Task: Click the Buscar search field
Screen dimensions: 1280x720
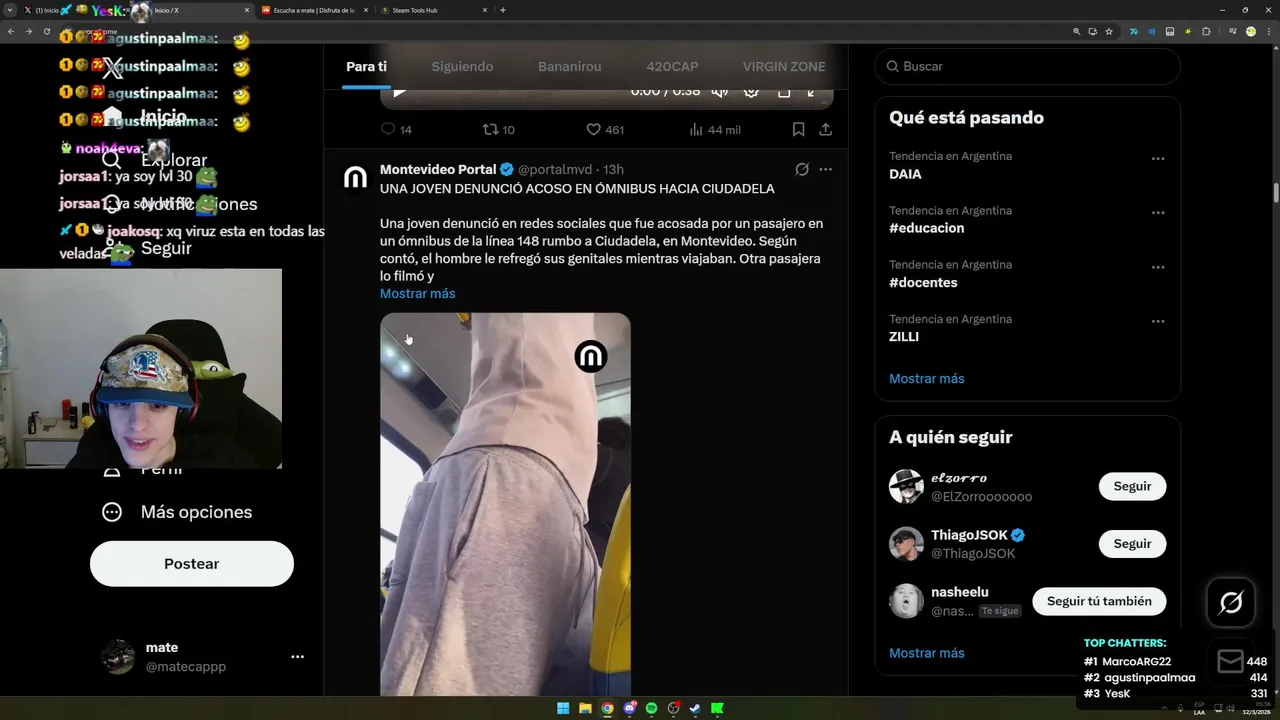Action: [1027, 66]
